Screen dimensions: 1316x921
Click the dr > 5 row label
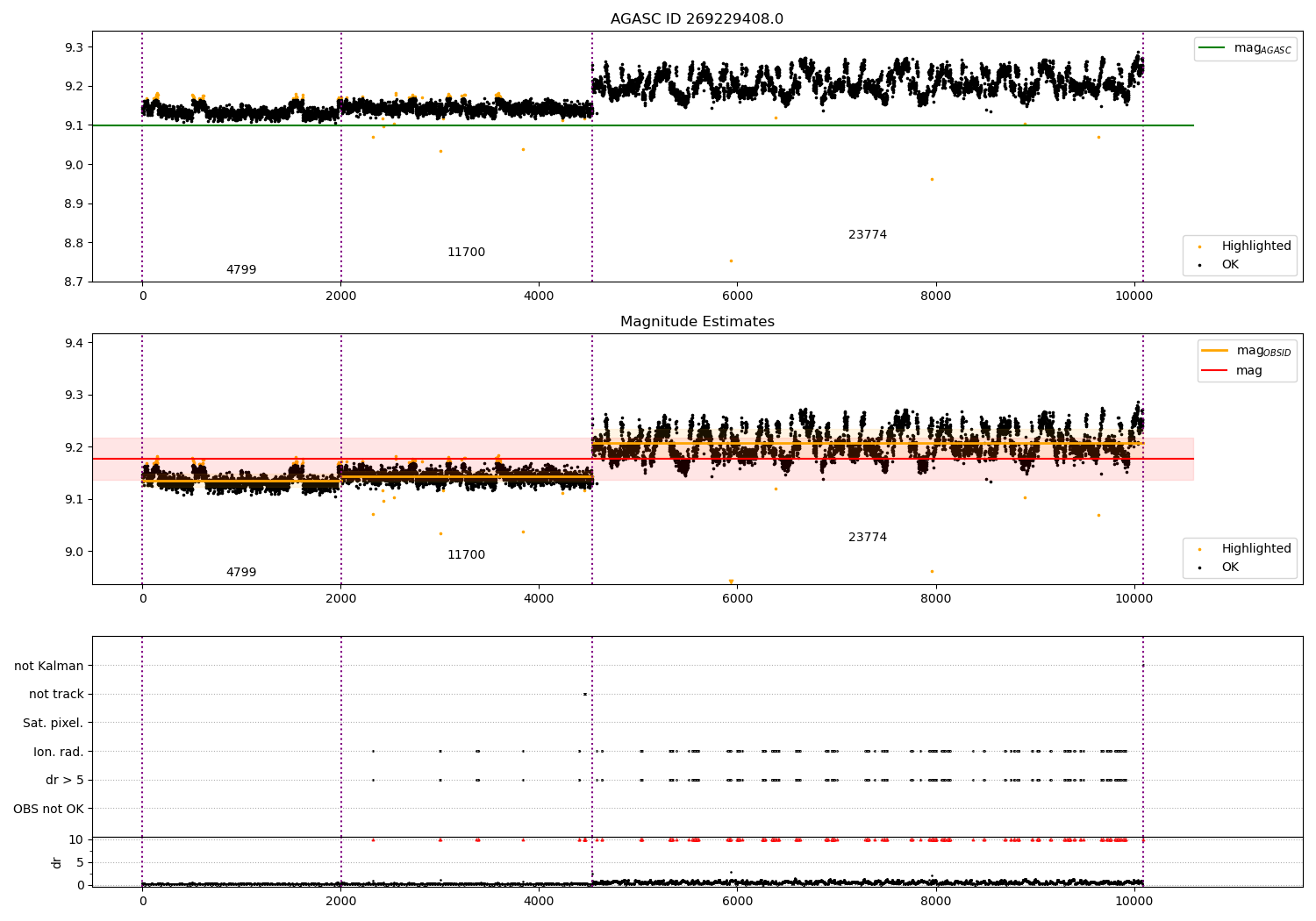65,781
